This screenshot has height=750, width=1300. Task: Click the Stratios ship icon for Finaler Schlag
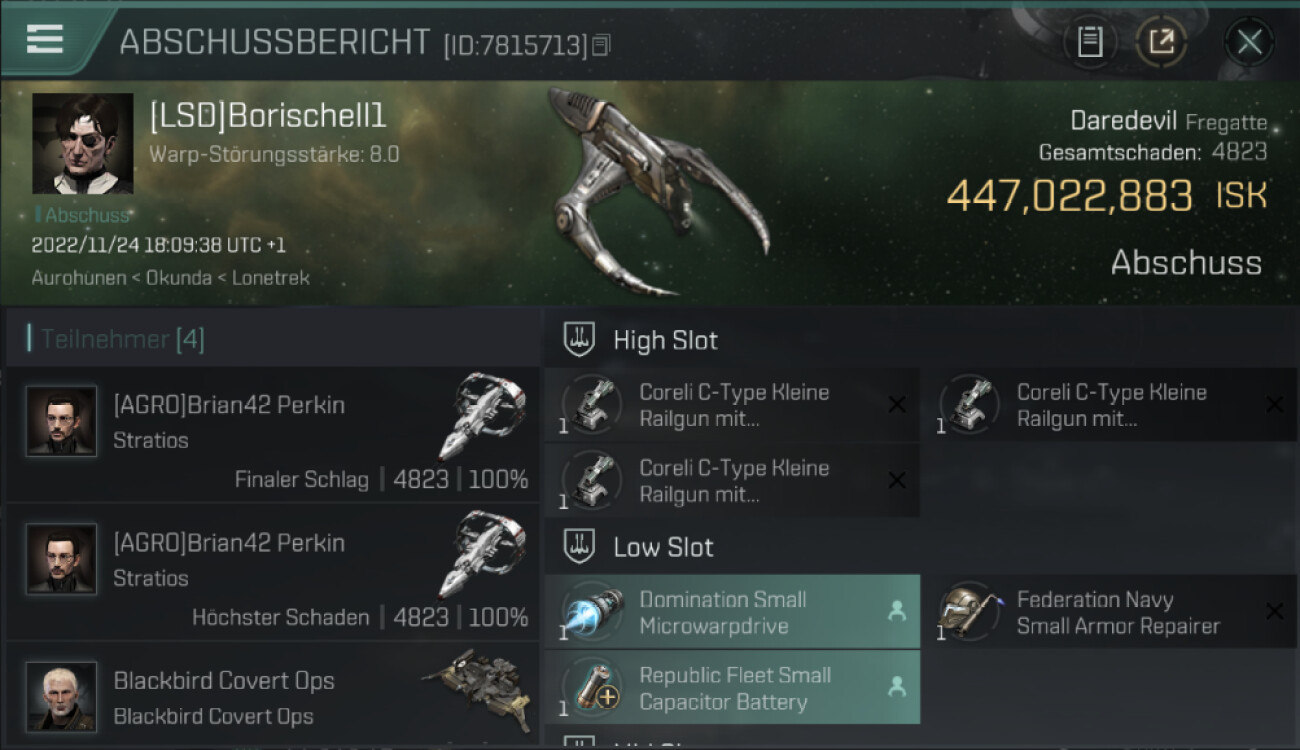(484, 415)
